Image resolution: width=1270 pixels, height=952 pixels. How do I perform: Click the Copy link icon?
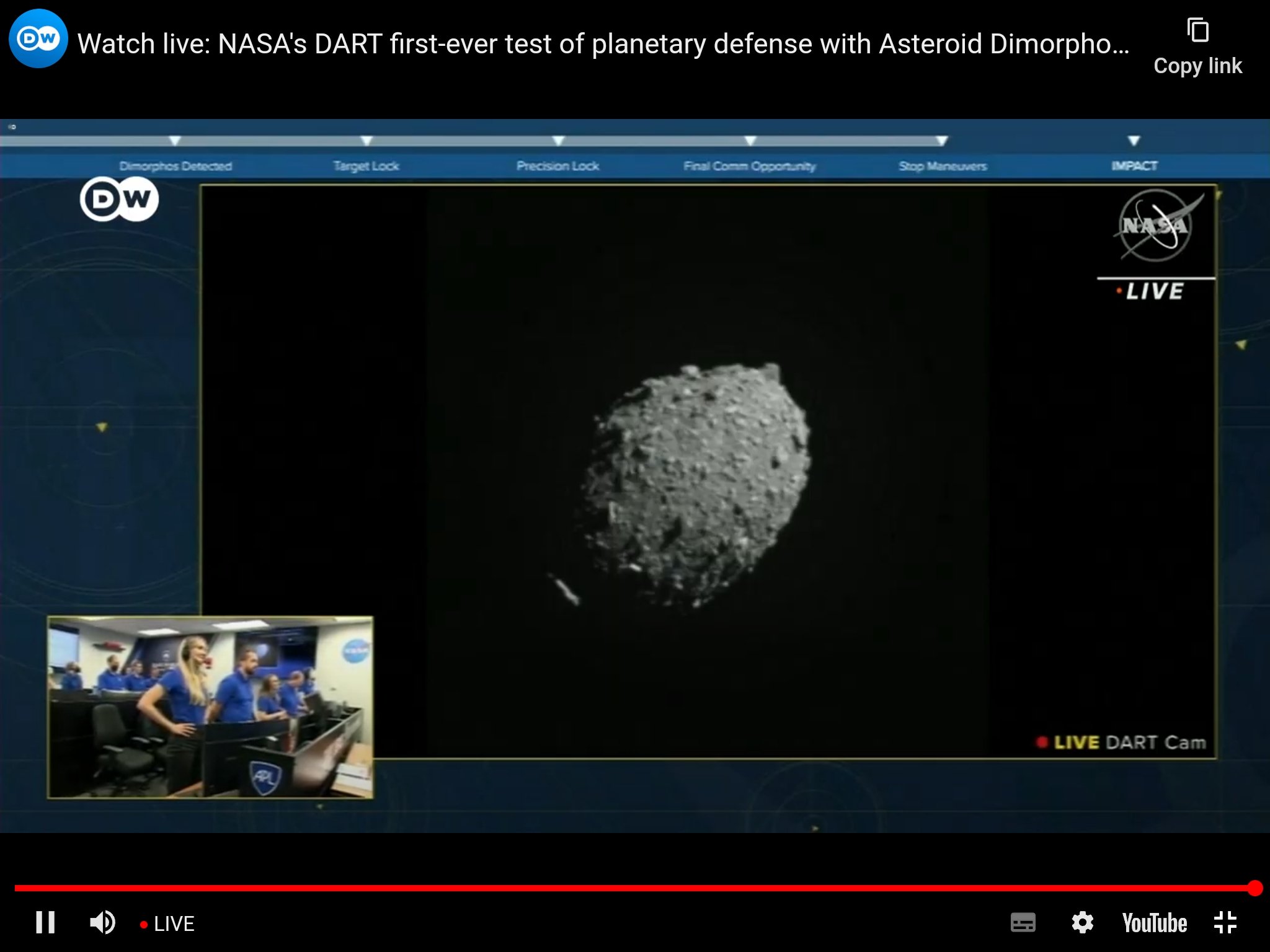point(1197,31)
